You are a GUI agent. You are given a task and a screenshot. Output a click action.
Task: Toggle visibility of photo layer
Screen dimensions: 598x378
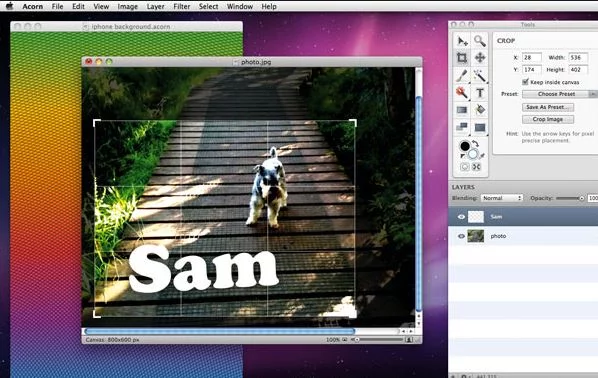tap(461, 236)
